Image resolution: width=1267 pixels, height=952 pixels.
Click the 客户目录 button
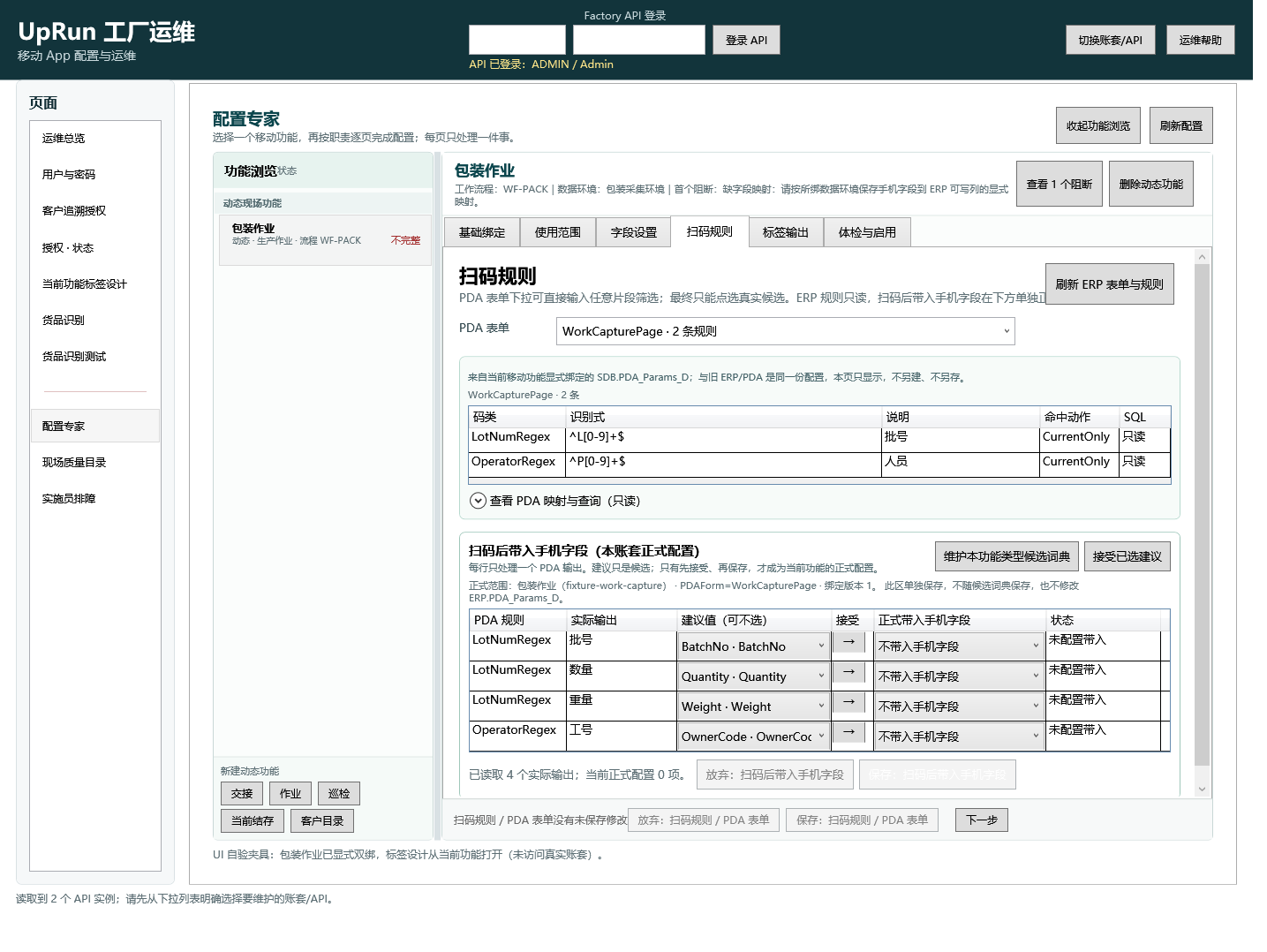tap(322, 820)
